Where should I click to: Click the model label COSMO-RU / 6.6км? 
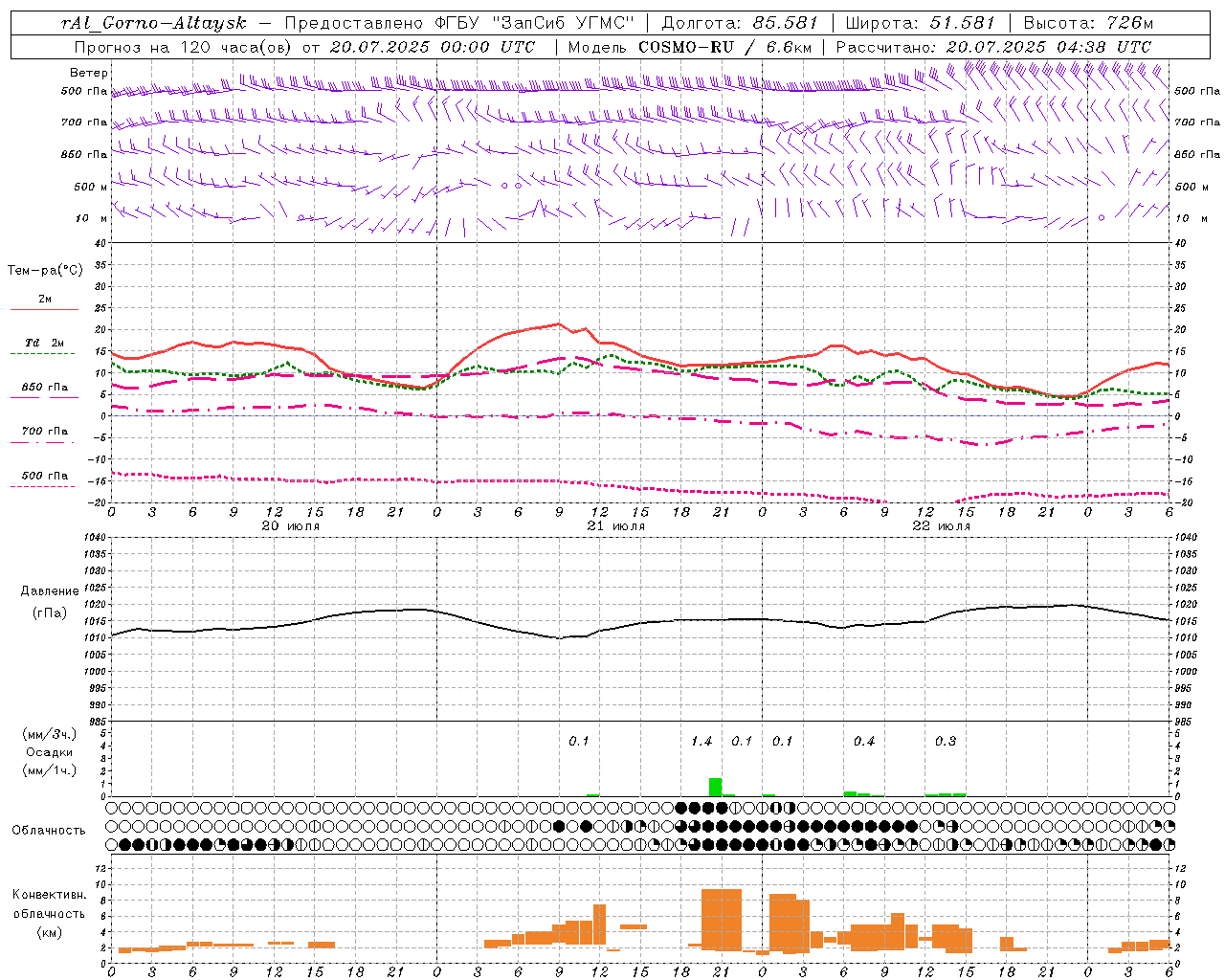pos(725,47)
